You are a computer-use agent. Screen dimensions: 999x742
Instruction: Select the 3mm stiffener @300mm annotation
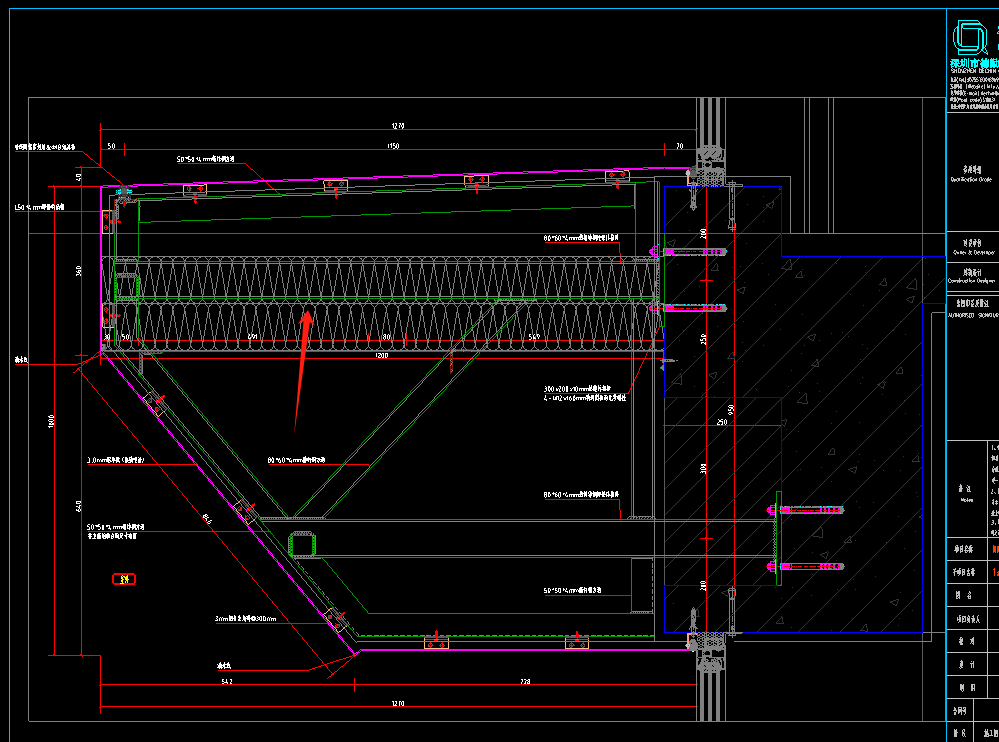point(245,618)
